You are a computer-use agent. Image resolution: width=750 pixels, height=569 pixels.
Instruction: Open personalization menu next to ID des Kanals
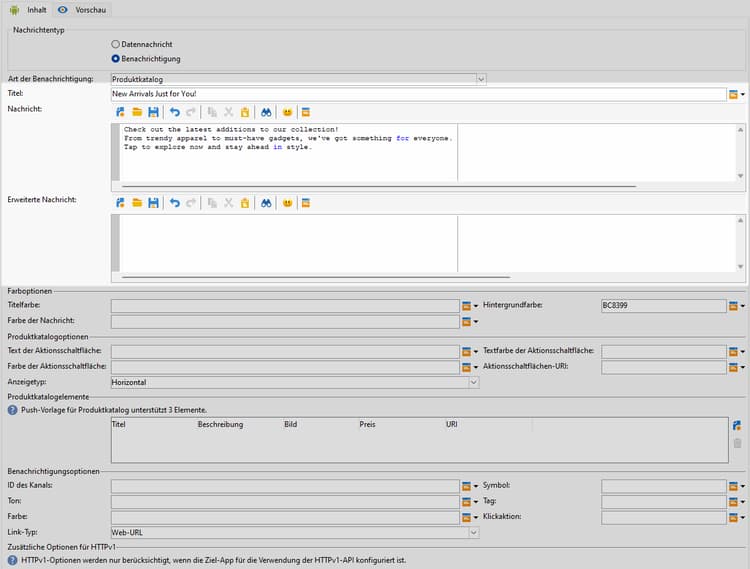(470, 486)
